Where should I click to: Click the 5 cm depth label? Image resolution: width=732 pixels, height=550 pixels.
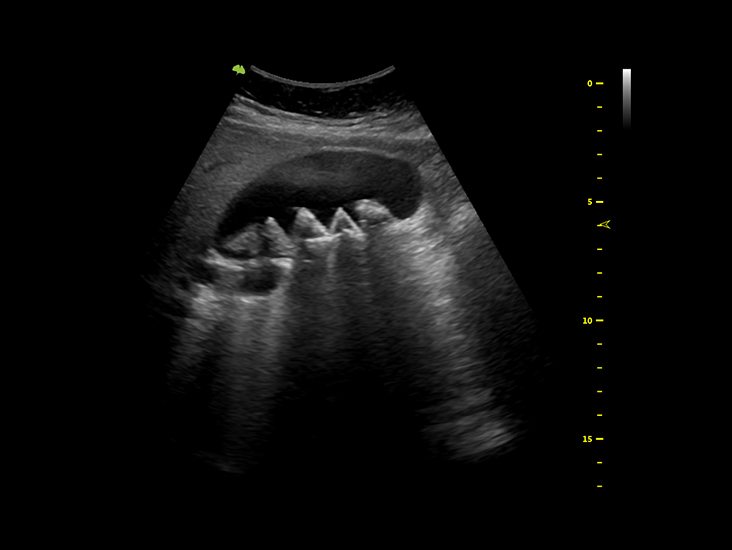coord(590,202)
